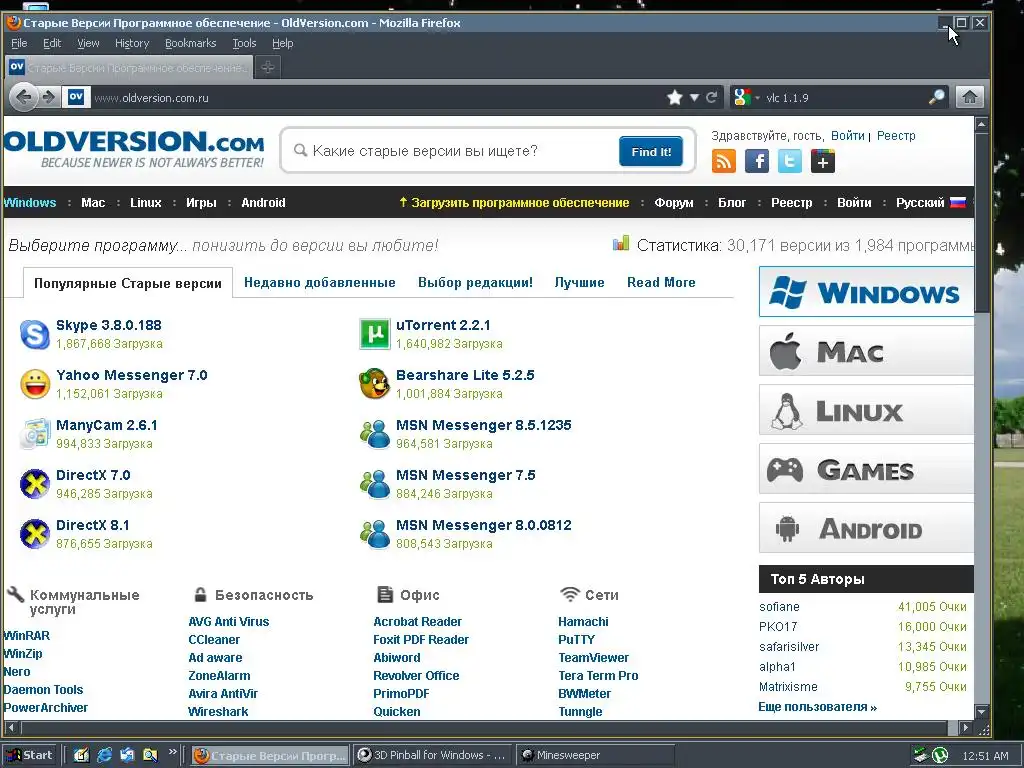
Task: Open the Acrobat Reader link
Action: click(417, 622)
